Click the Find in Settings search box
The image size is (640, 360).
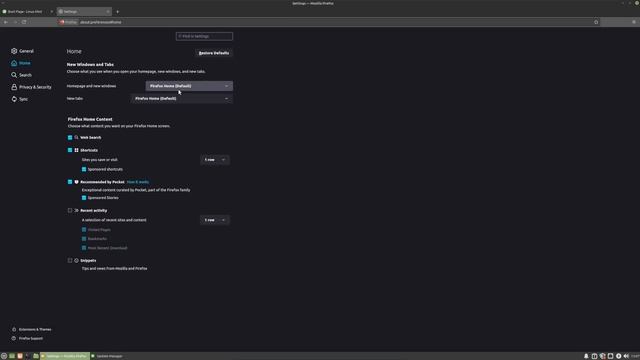pos(204,36)
